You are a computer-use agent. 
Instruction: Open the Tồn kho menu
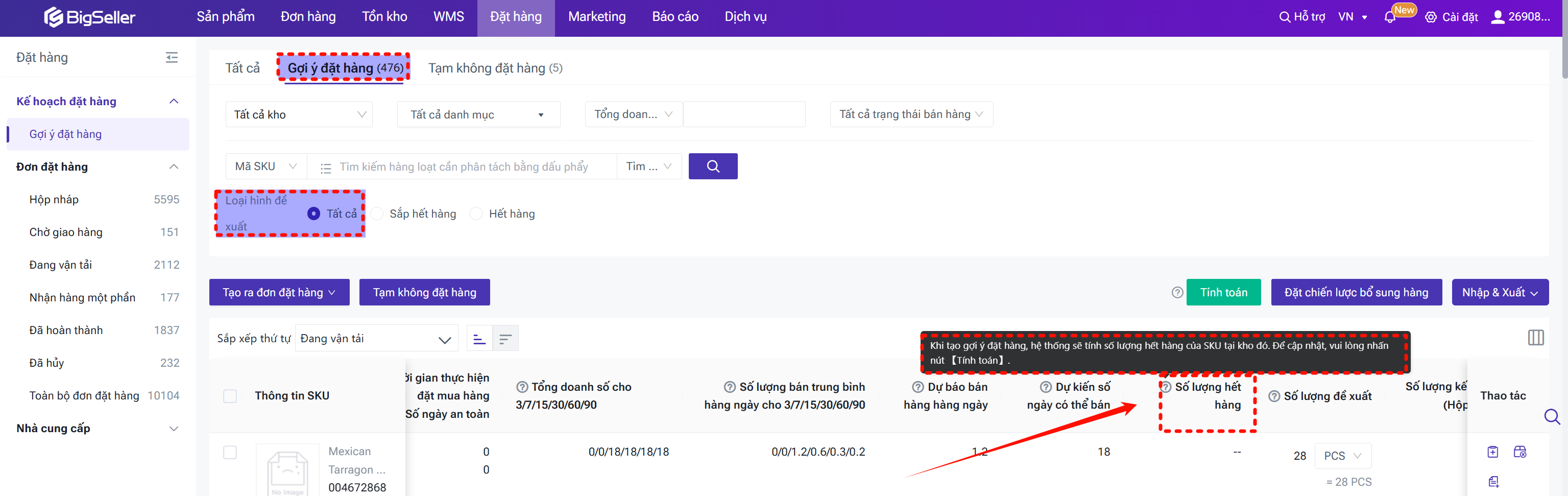coord(384,17)
